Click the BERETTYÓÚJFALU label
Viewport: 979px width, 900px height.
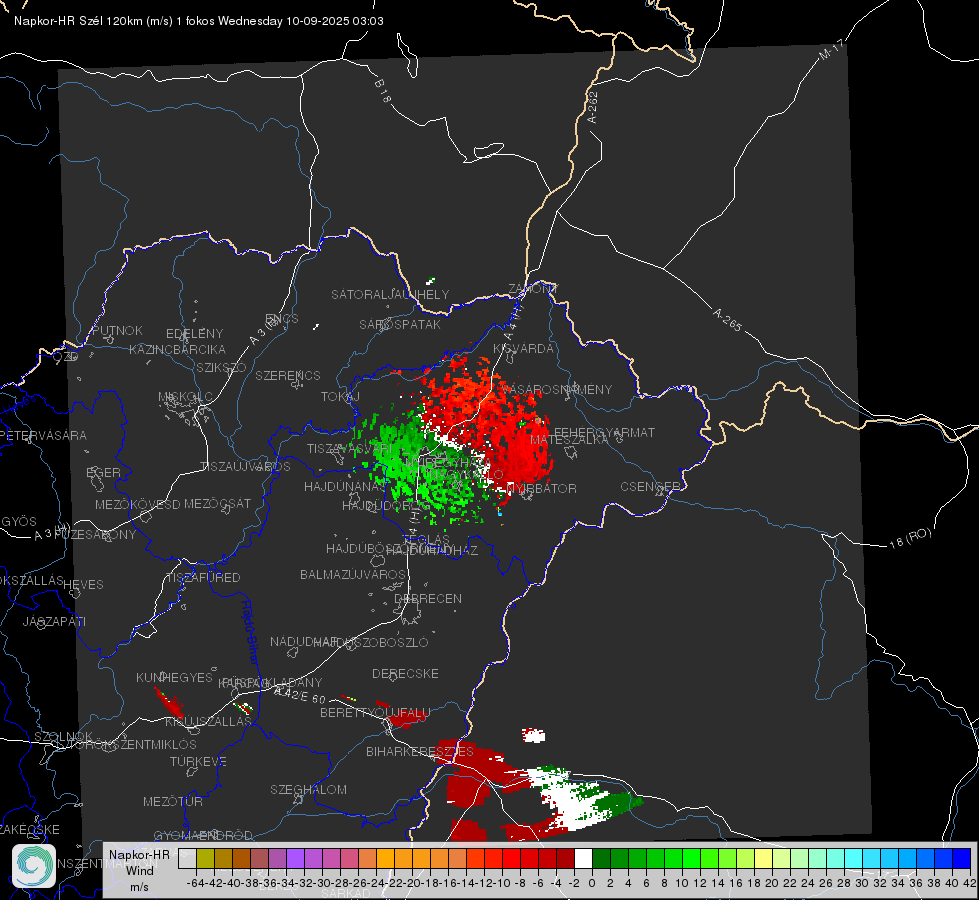tap(375, 713)
